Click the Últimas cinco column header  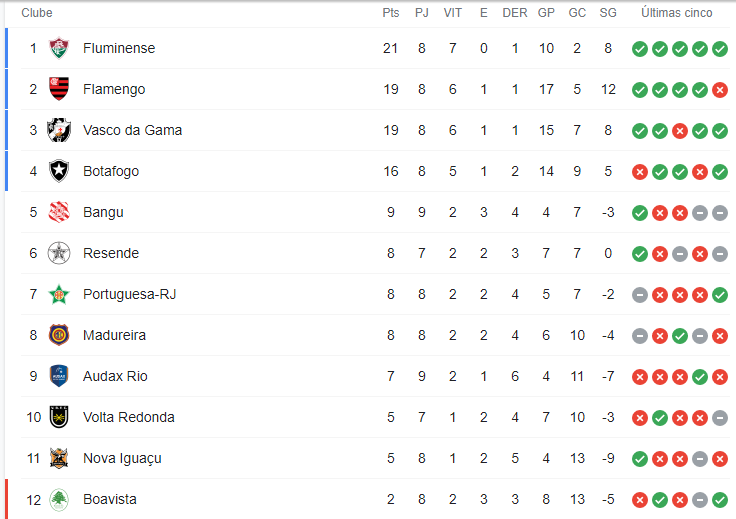tap(676, 13)
